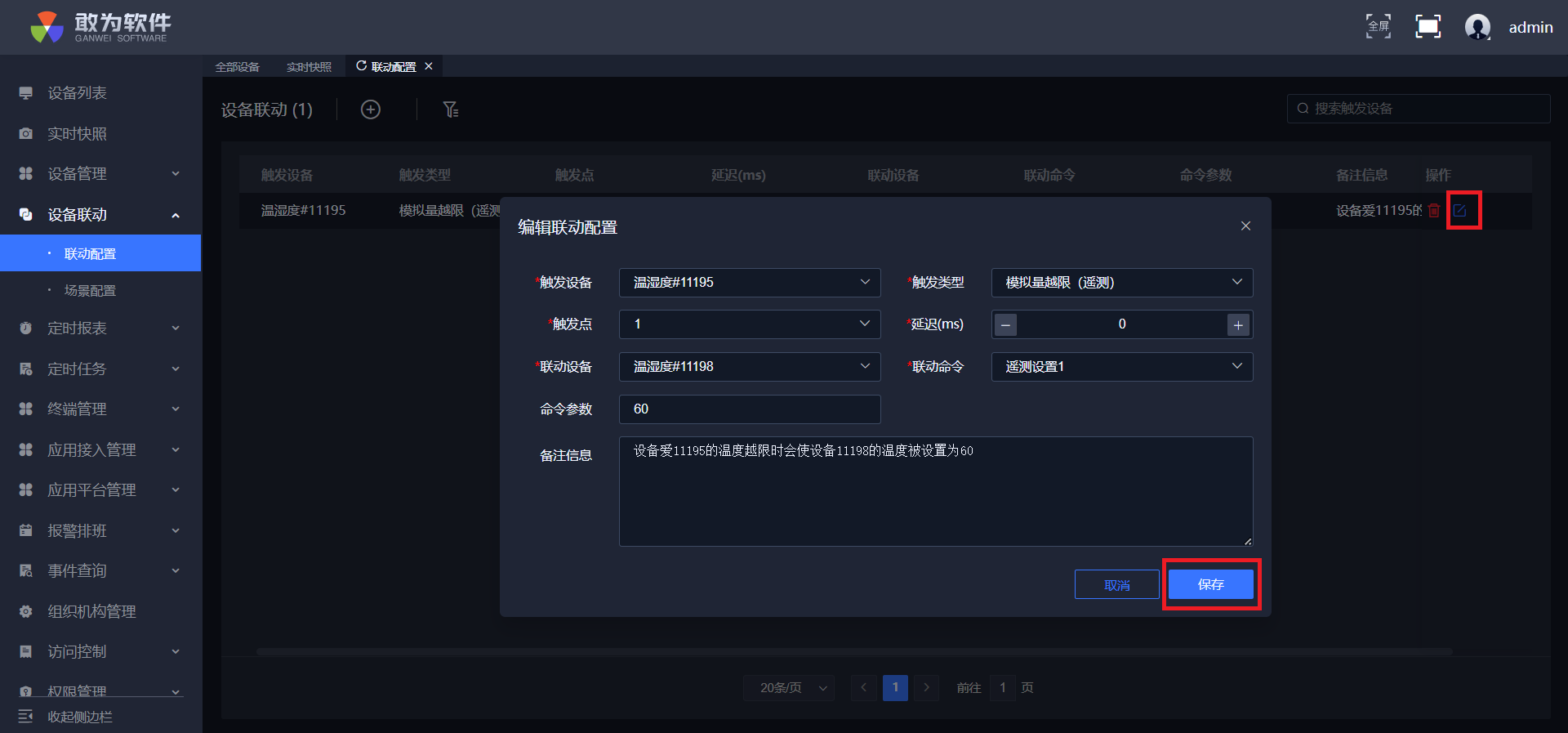
Task: Delete linkage row with trash icon
Action: pos(1433,211)
